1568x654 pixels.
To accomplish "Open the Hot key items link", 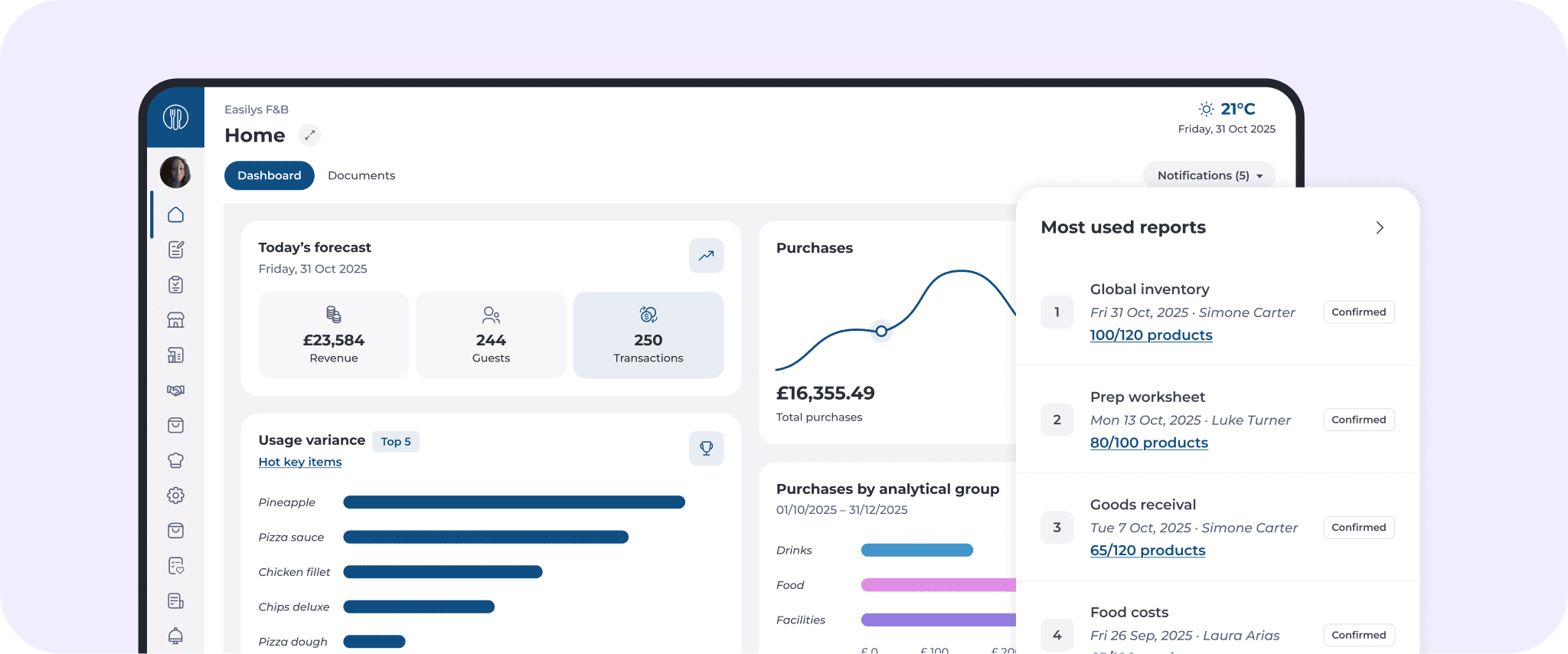I will (x=300, y=462).
